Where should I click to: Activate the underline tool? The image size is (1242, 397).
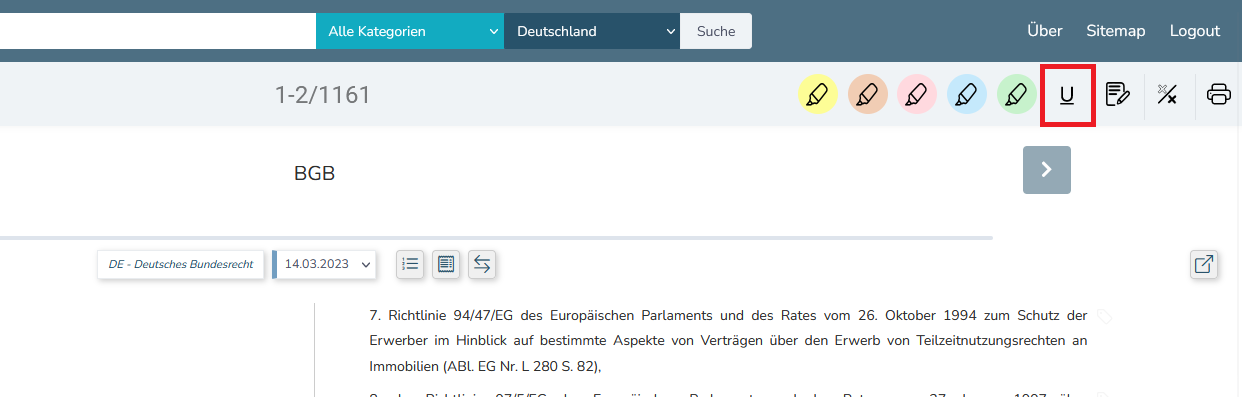point(1067,95)
